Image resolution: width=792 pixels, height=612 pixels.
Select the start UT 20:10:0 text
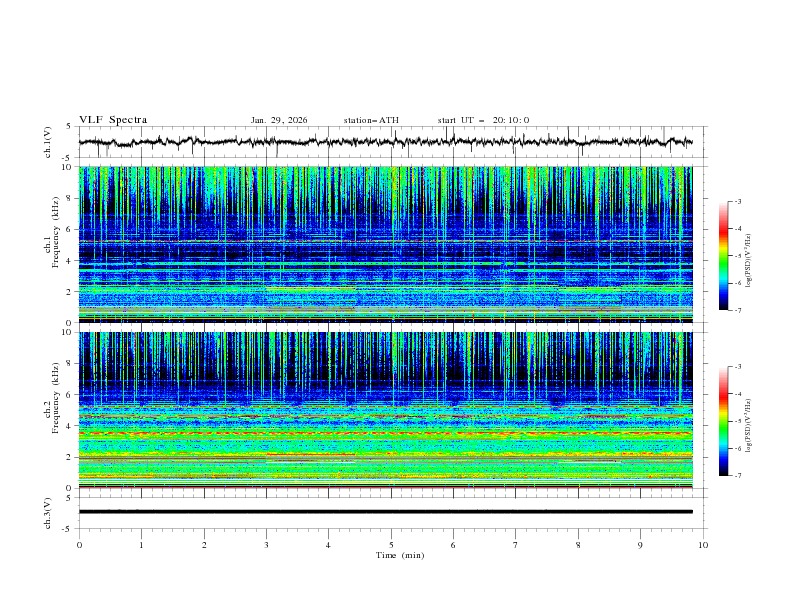point(483,120)
